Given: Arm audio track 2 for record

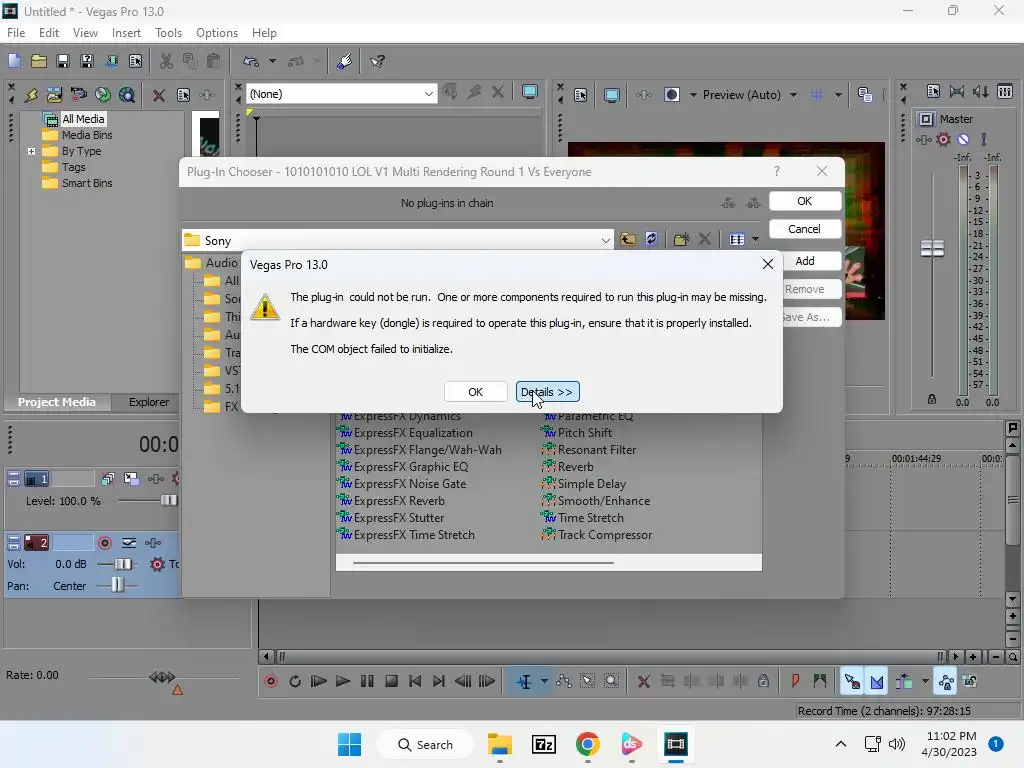Looking at the screenshot, I should (x=104, y=543).
